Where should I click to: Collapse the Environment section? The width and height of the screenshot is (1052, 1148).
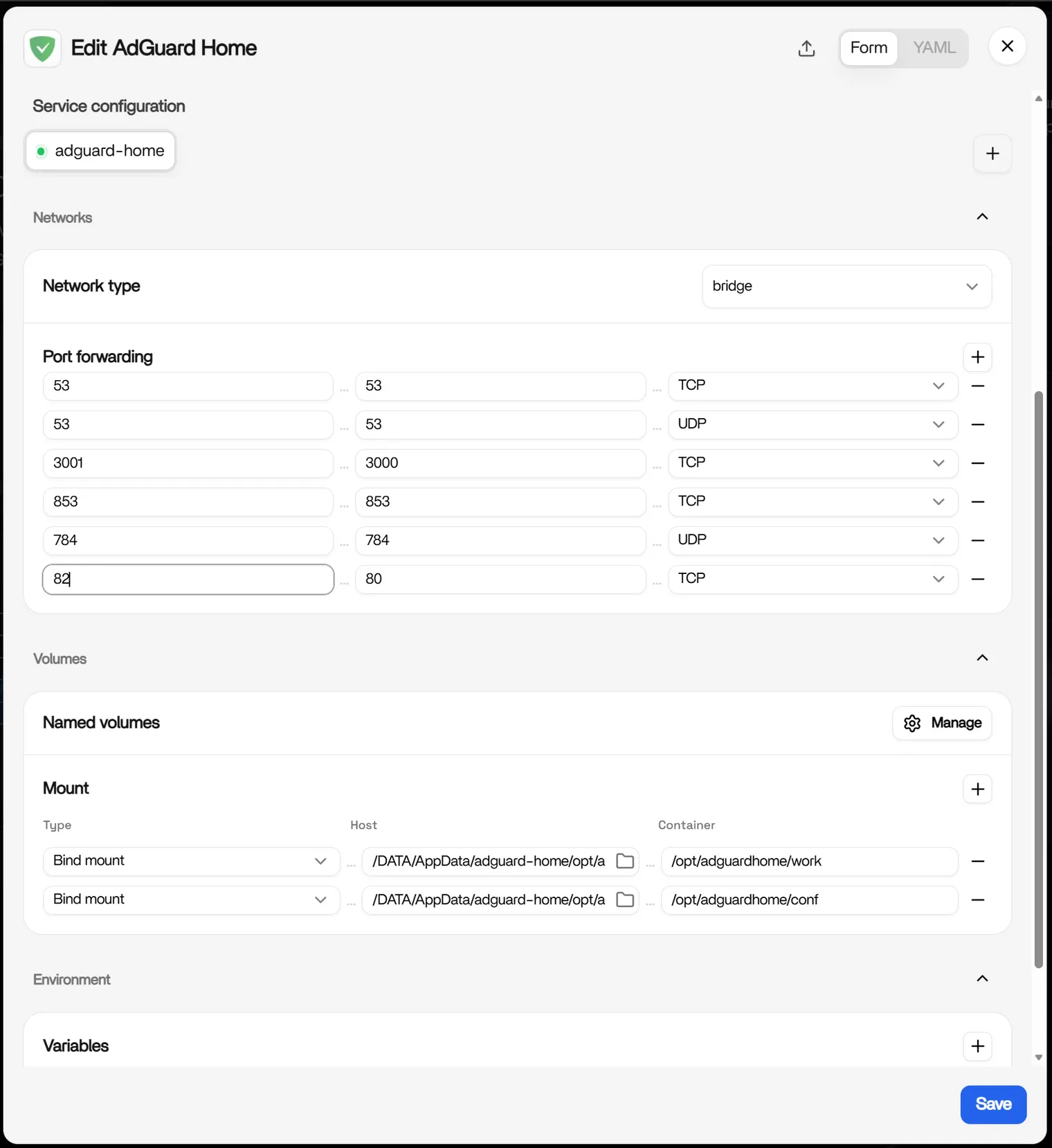(982, 978)
